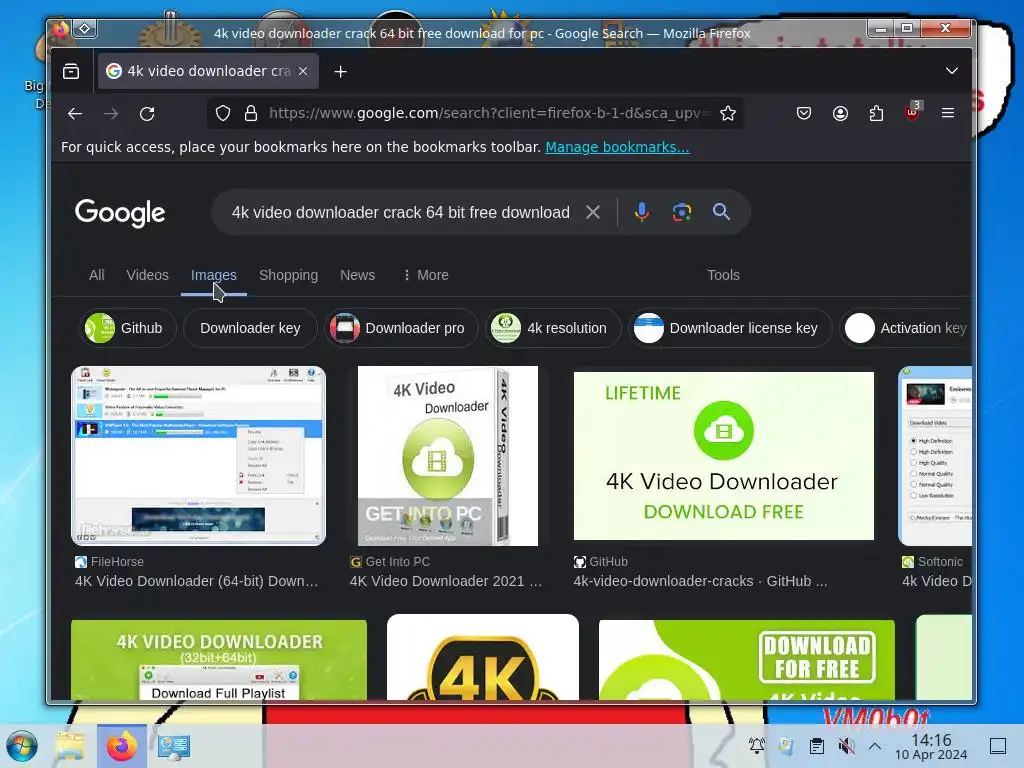This screenshot has height=768, width=1024.
Task: Open 4k-video-downloader-cracks GitHub result title
Action: point(700,581)
